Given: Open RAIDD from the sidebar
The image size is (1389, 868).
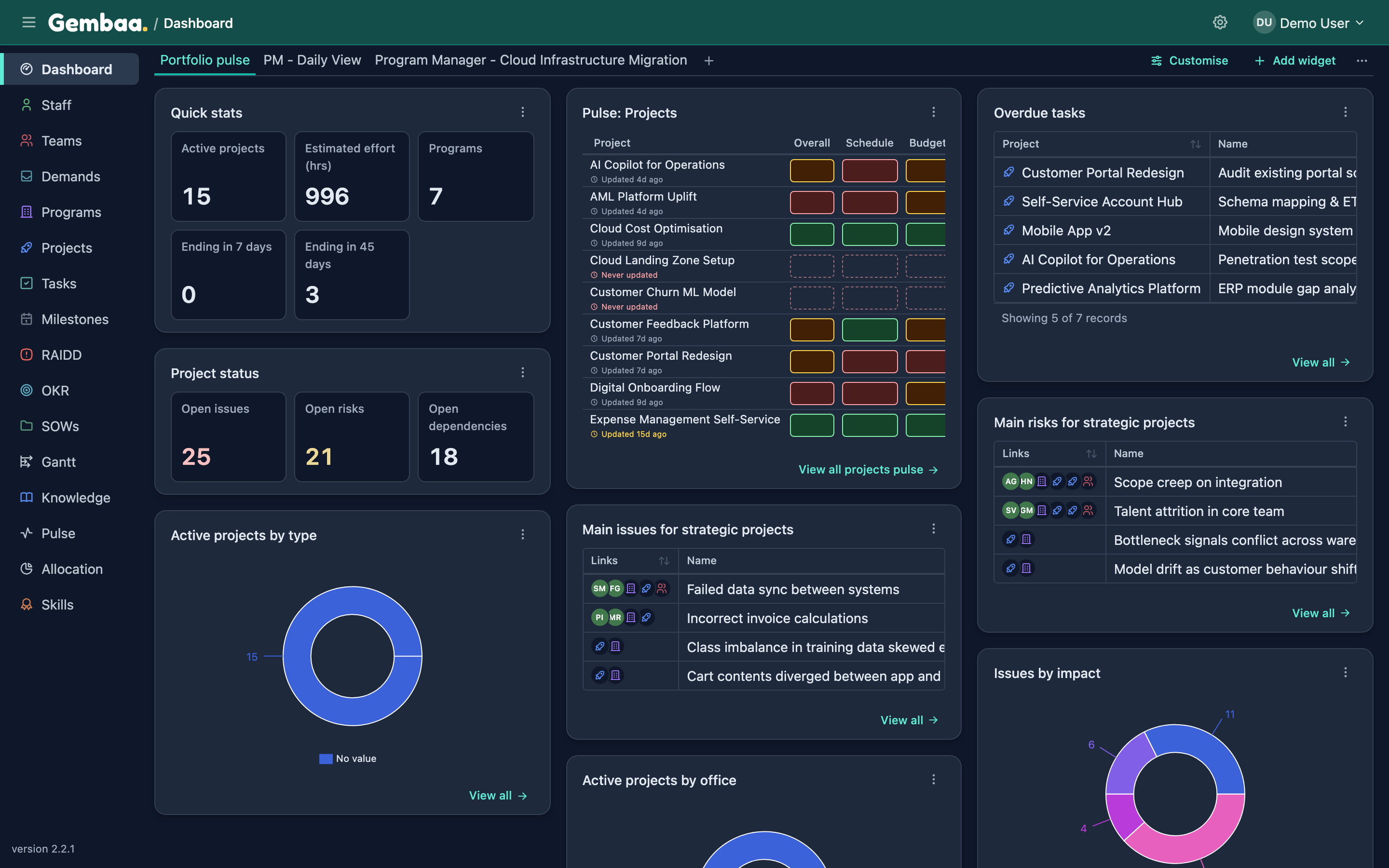Looking at the screenshot, I should [x=70, y=355].
